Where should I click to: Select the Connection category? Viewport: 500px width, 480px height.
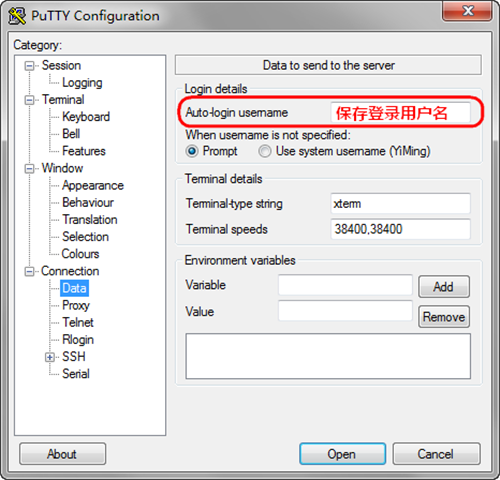[70, 271]
